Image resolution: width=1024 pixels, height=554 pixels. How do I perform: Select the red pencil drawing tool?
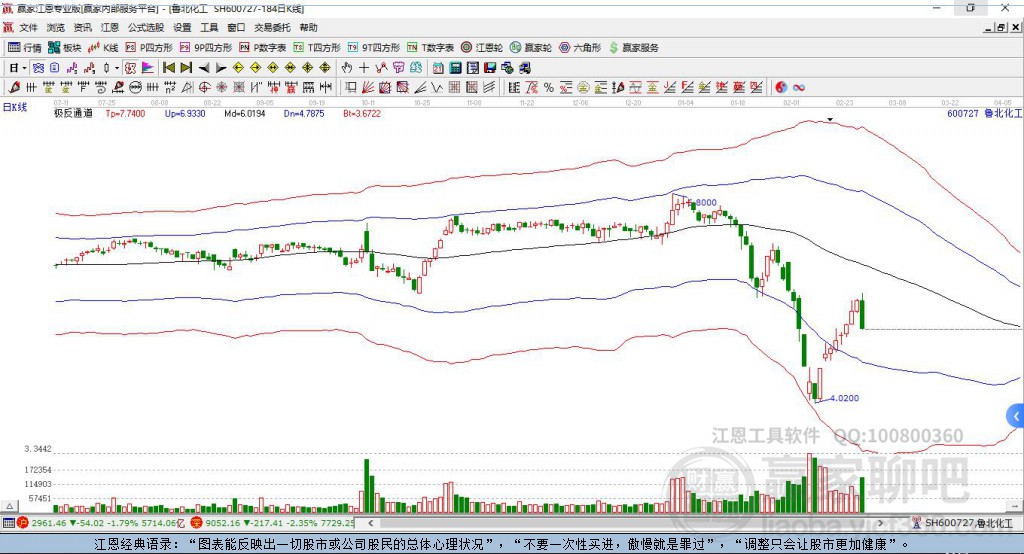[14, 87]
